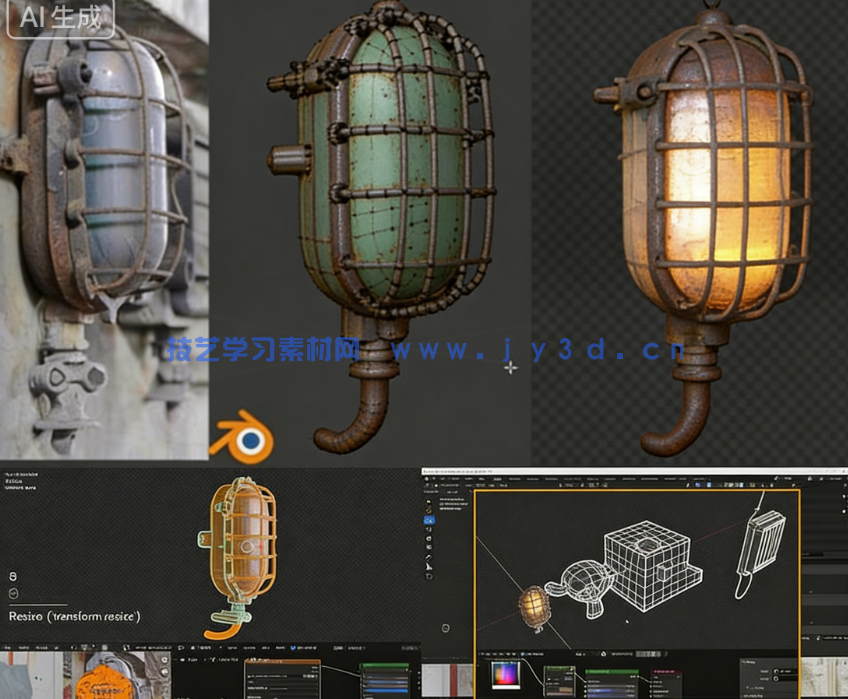
Task: Toggle visibility of the collection in the outliner
Action: click(844, 495)
